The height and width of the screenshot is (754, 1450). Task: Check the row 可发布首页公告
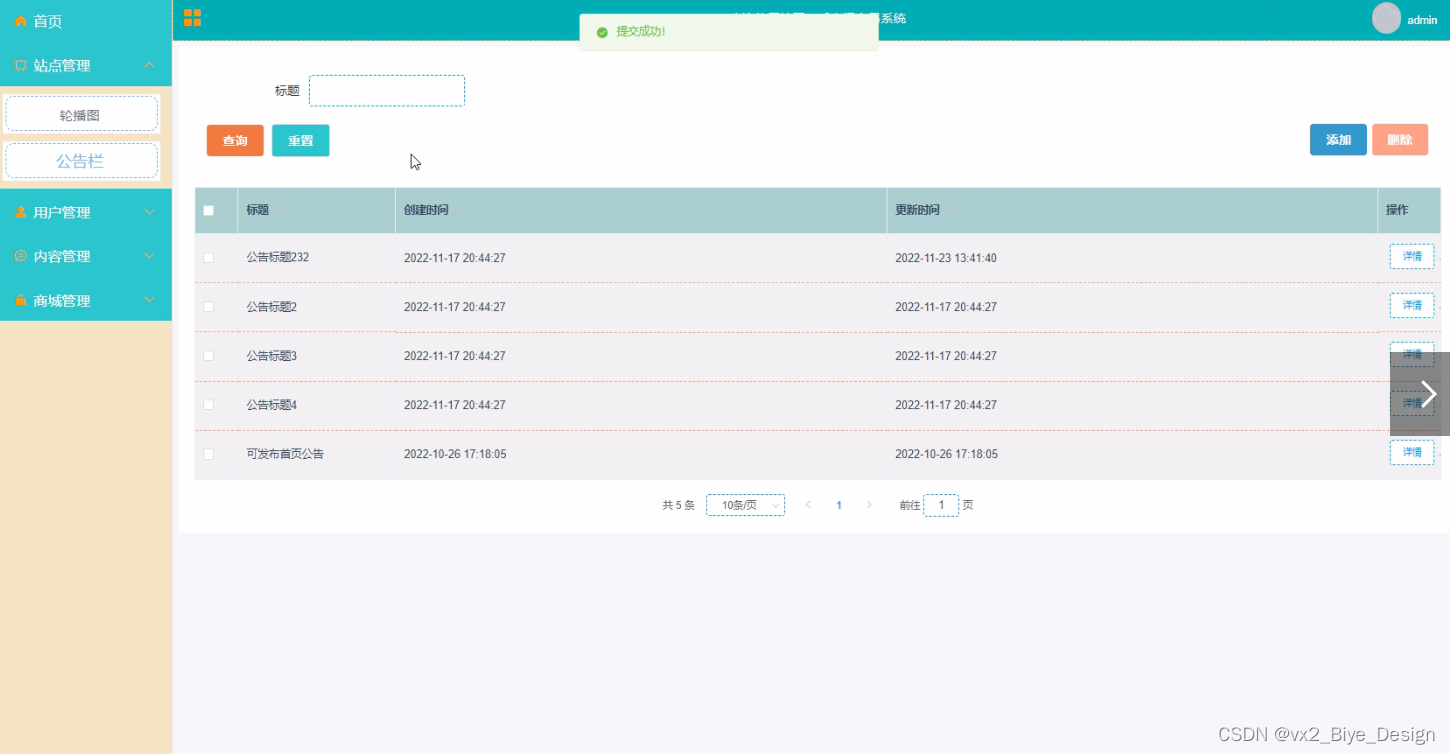[x=209, y=454]
